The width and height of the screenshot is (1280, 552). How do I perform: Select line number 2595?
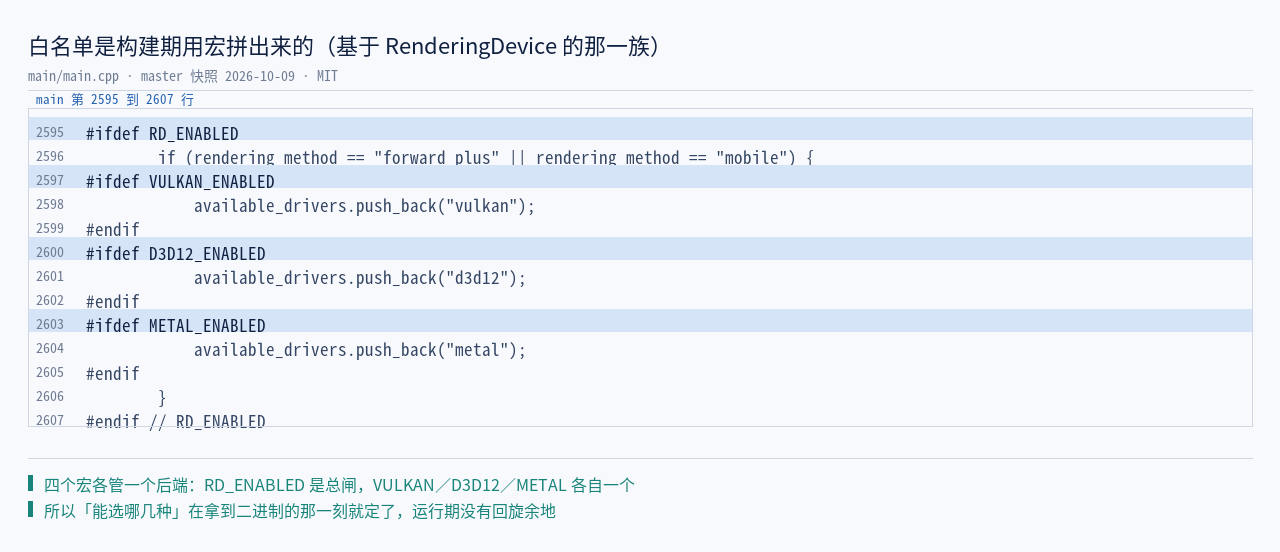tap(50, 133)
